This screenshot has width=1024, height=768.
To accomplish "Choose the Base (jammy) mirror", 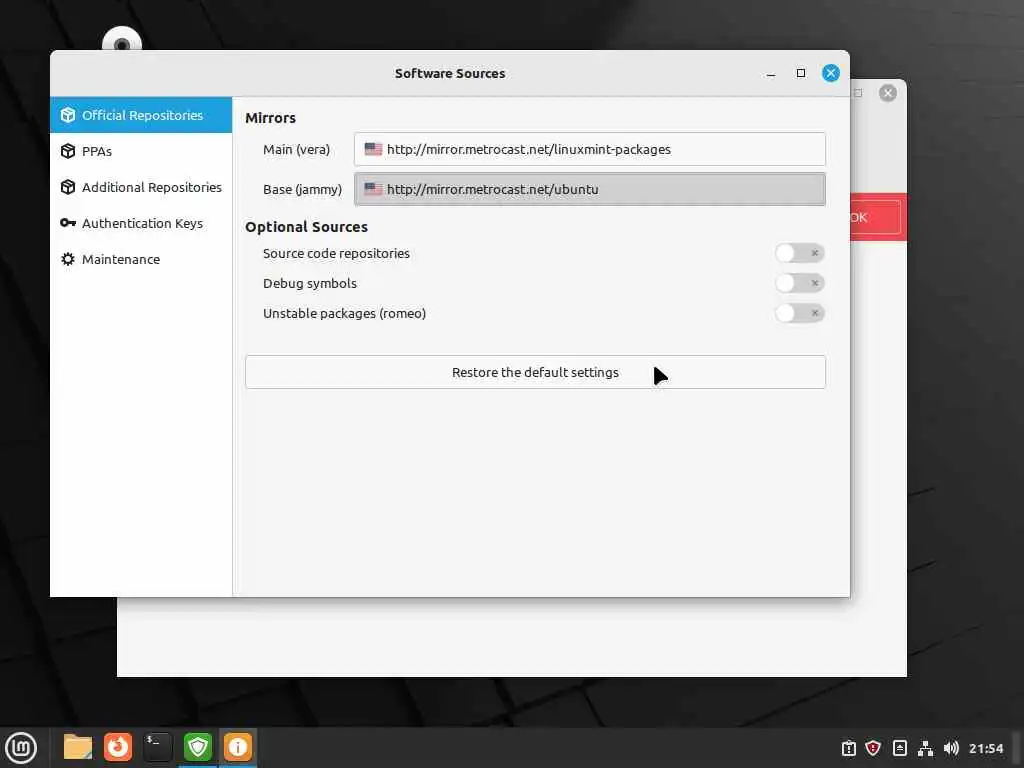I will pyautogui.click(x=590, y=189).
